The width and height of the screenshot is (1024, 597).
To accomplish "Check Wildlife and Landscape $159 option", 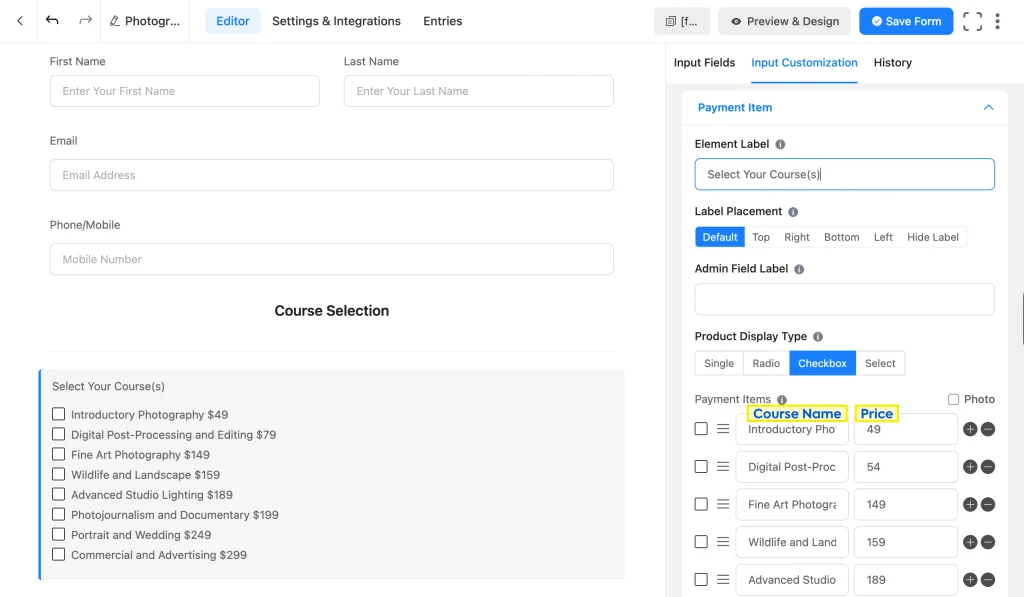I will (58, 474).
